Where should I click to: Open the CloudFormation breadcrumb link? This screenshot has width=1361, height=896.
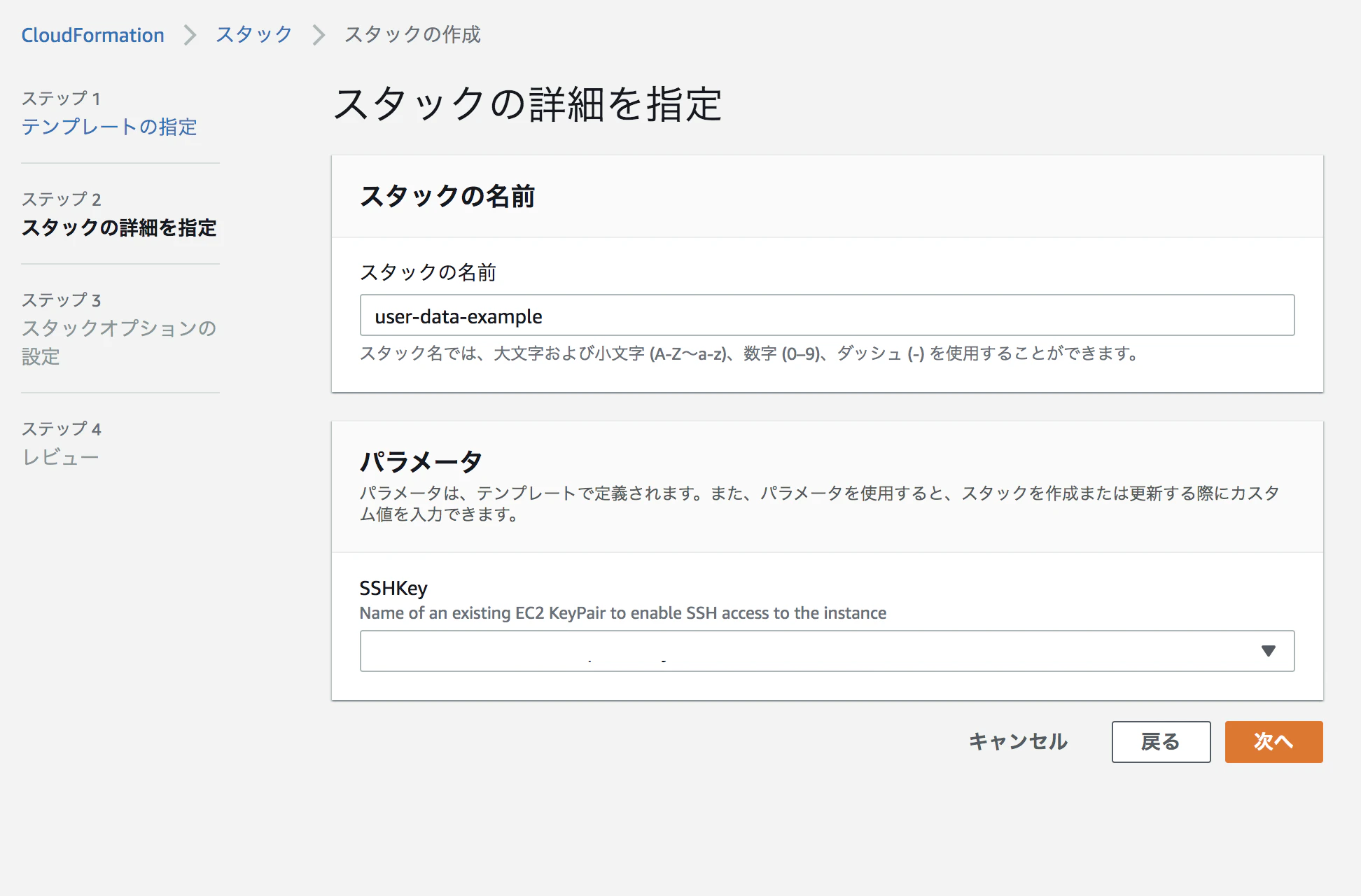92,35
